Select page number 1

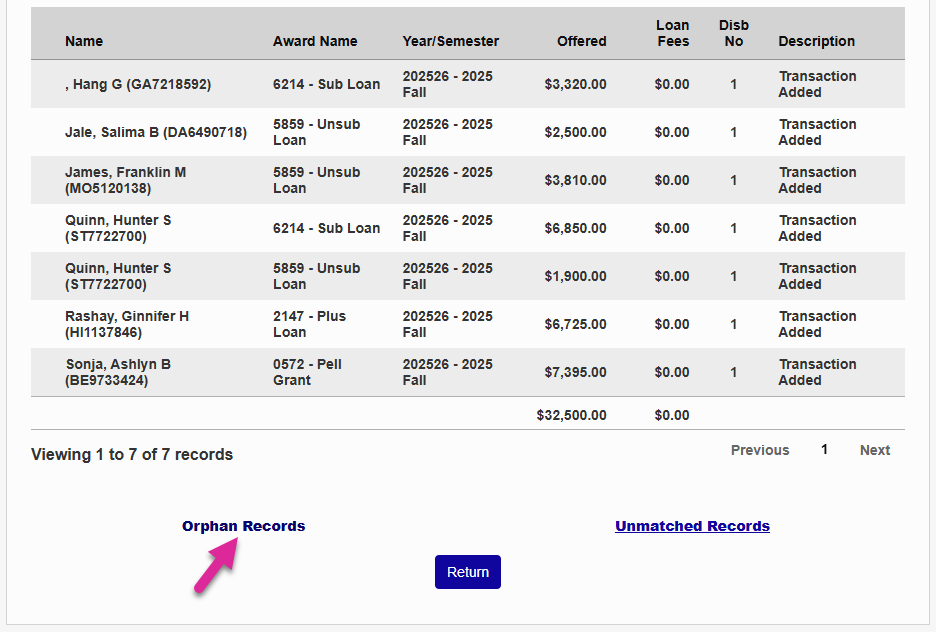click(824, 450)
